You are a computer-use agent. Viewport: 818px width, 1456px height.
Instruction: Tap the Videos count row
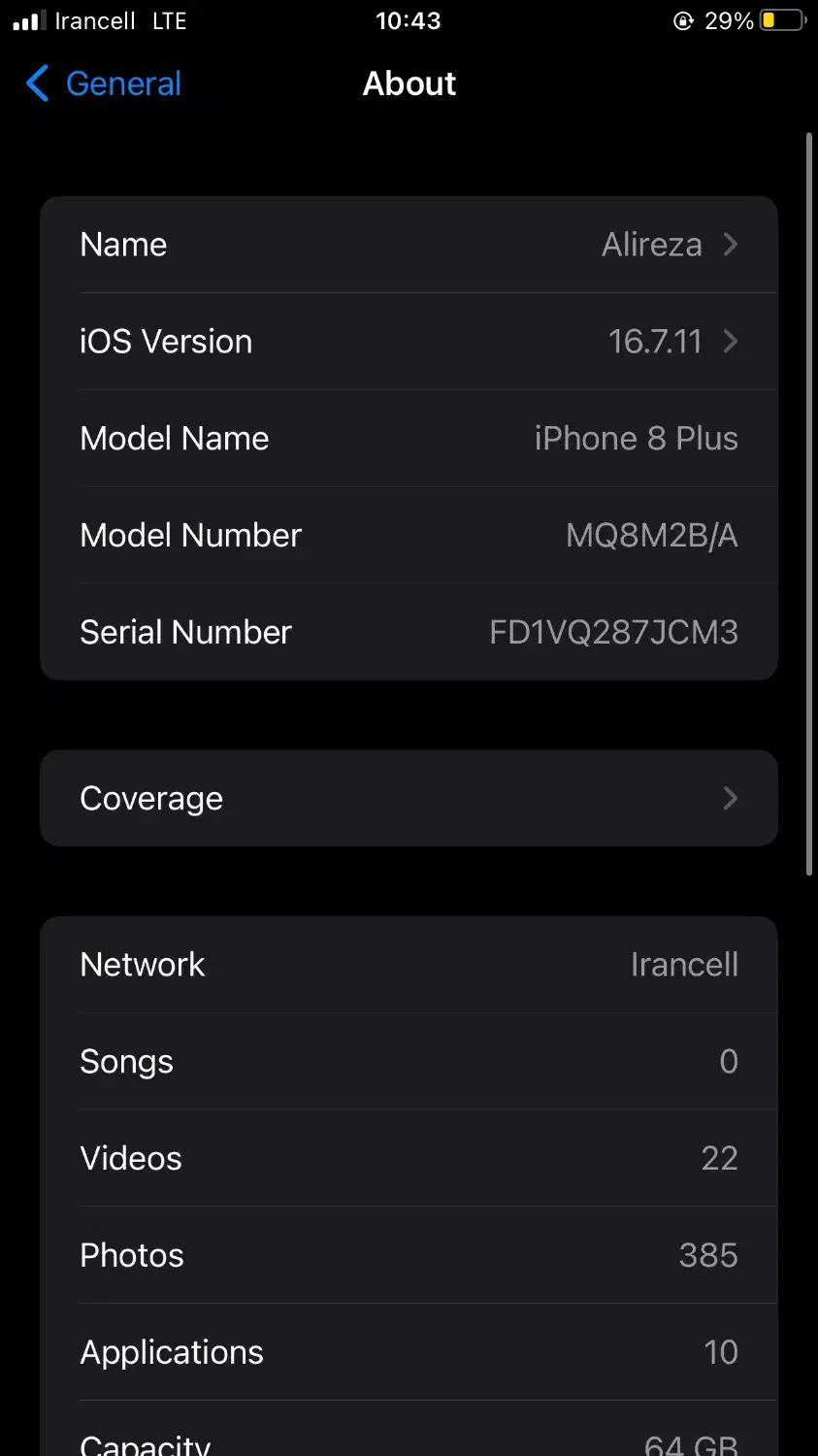click(x=409, y=1158)
